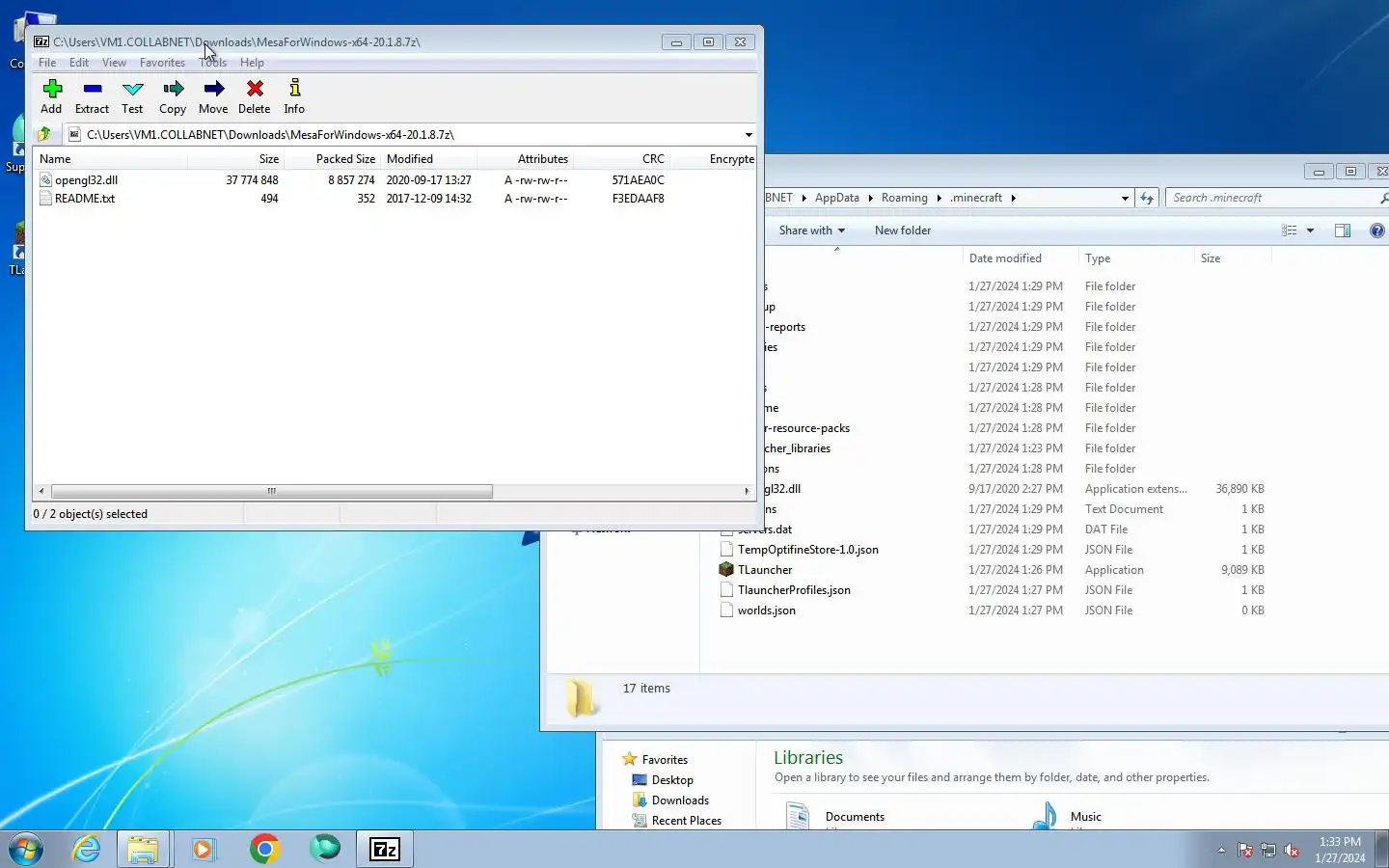The image size is (1389, 868).
Task: Select the TLauncher application icon
Action: point(726,570)
